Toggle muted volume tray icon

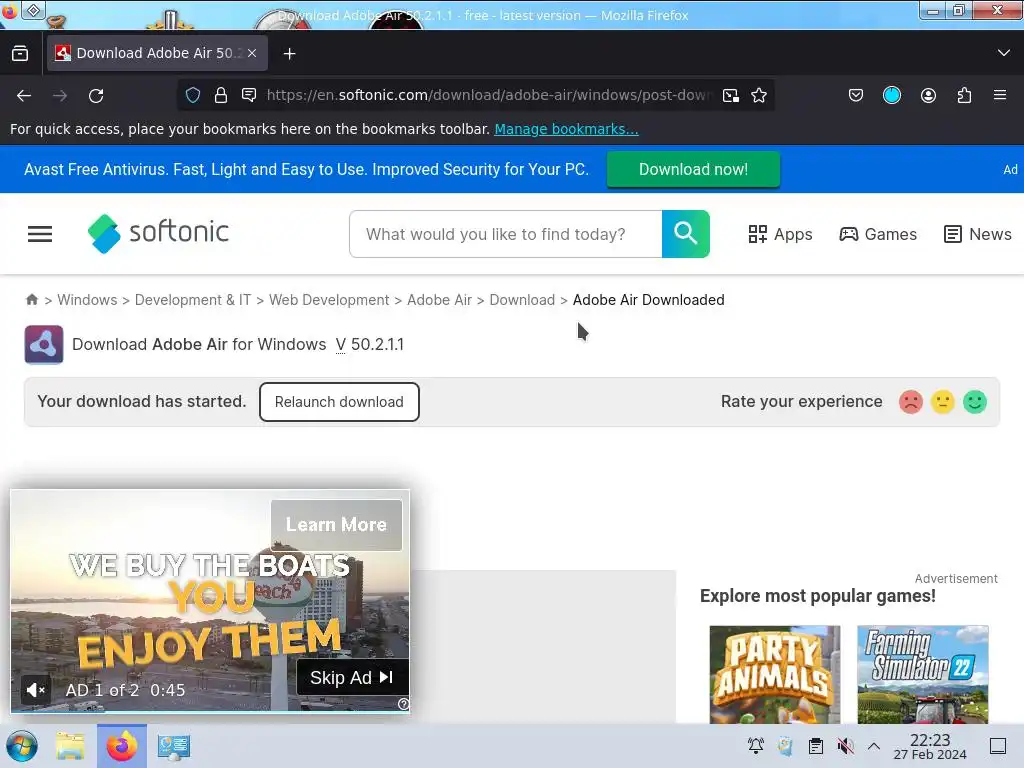point(845,746)
